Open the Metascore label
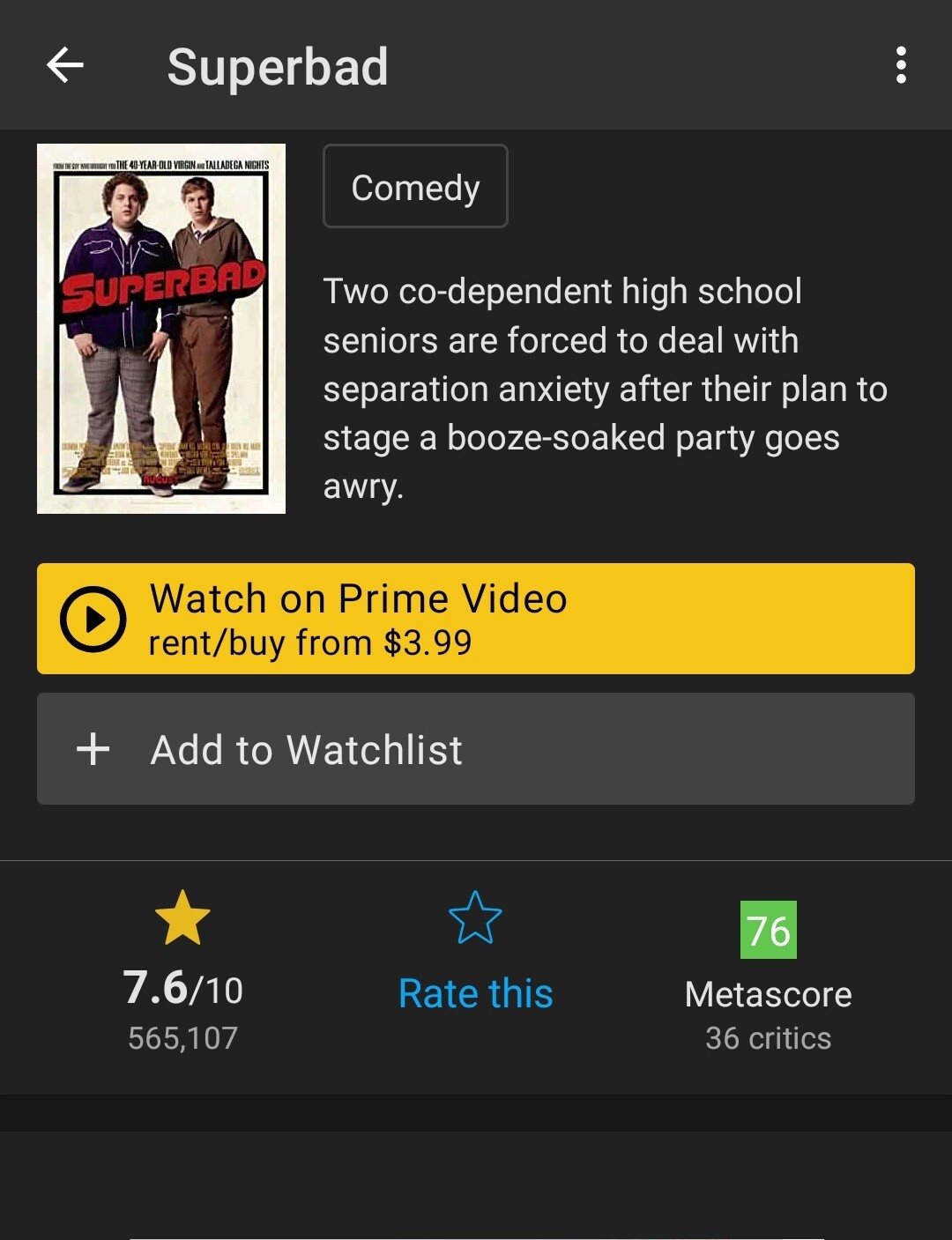 (769, 995)
